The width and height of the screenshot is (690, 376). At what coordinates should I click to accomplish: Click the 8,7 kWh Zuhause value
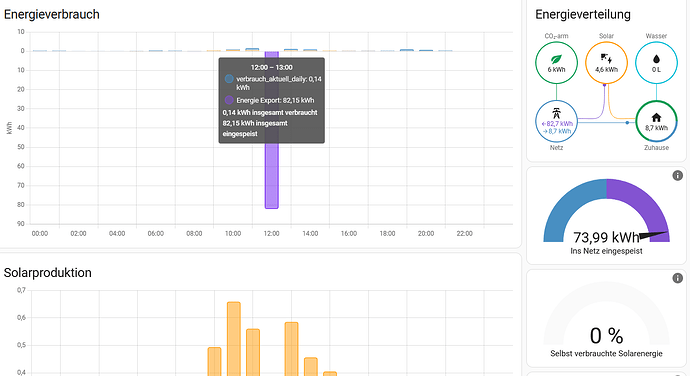656,128
